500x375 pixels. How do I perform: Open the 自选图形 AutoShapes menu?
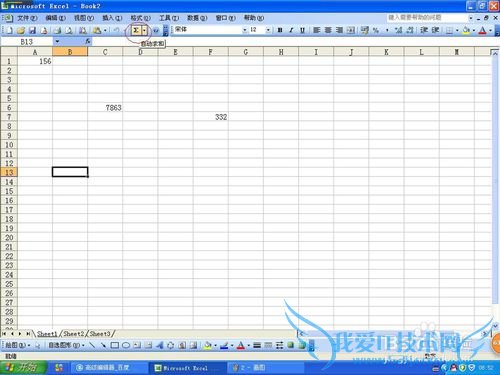[66, 345]
